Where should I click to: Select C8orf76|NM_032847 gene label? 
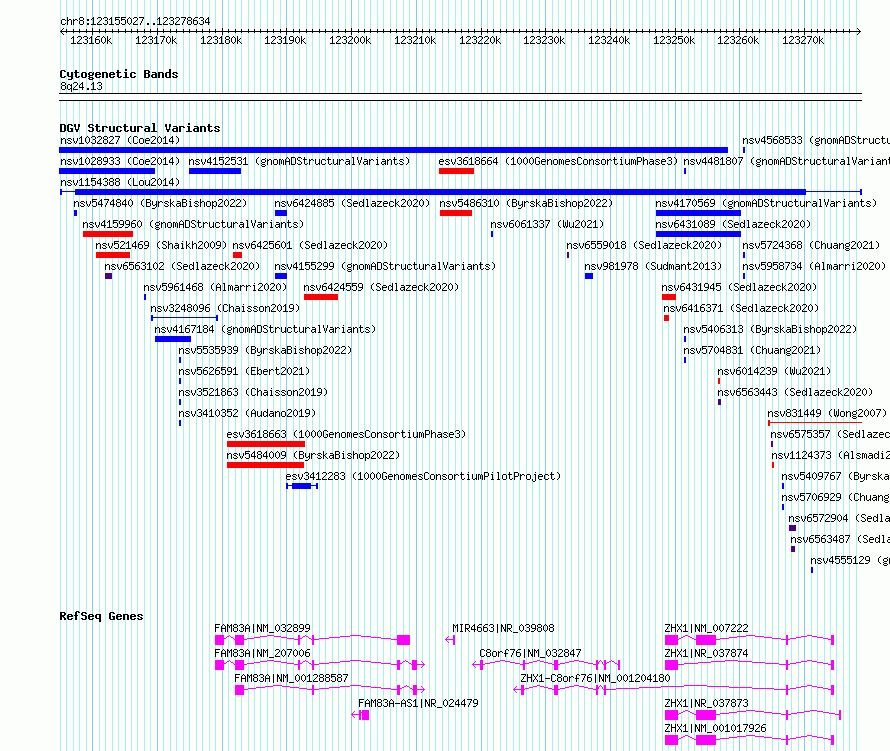click(x=530, y=653)
